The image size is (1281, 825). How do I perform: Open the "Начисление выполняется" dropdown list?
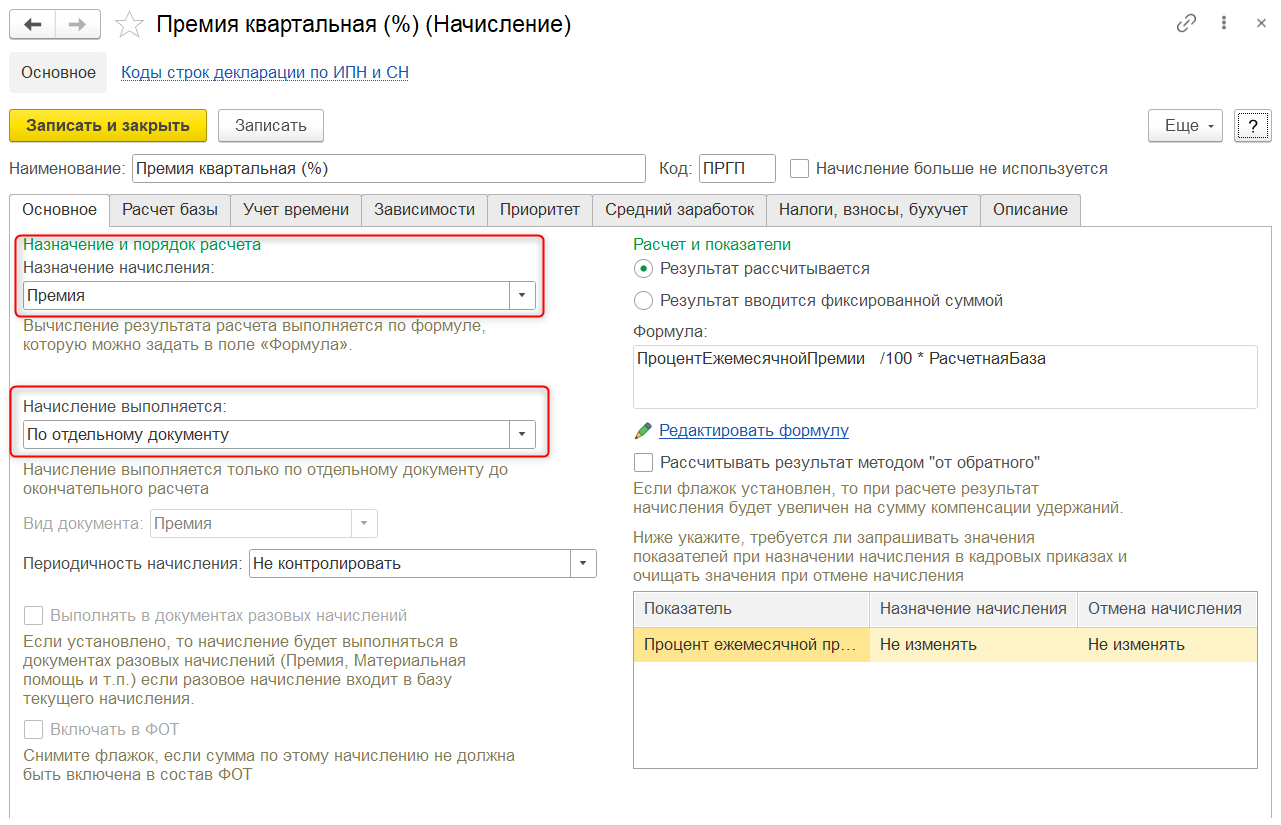pyautogui.click(x=522, y=435)
